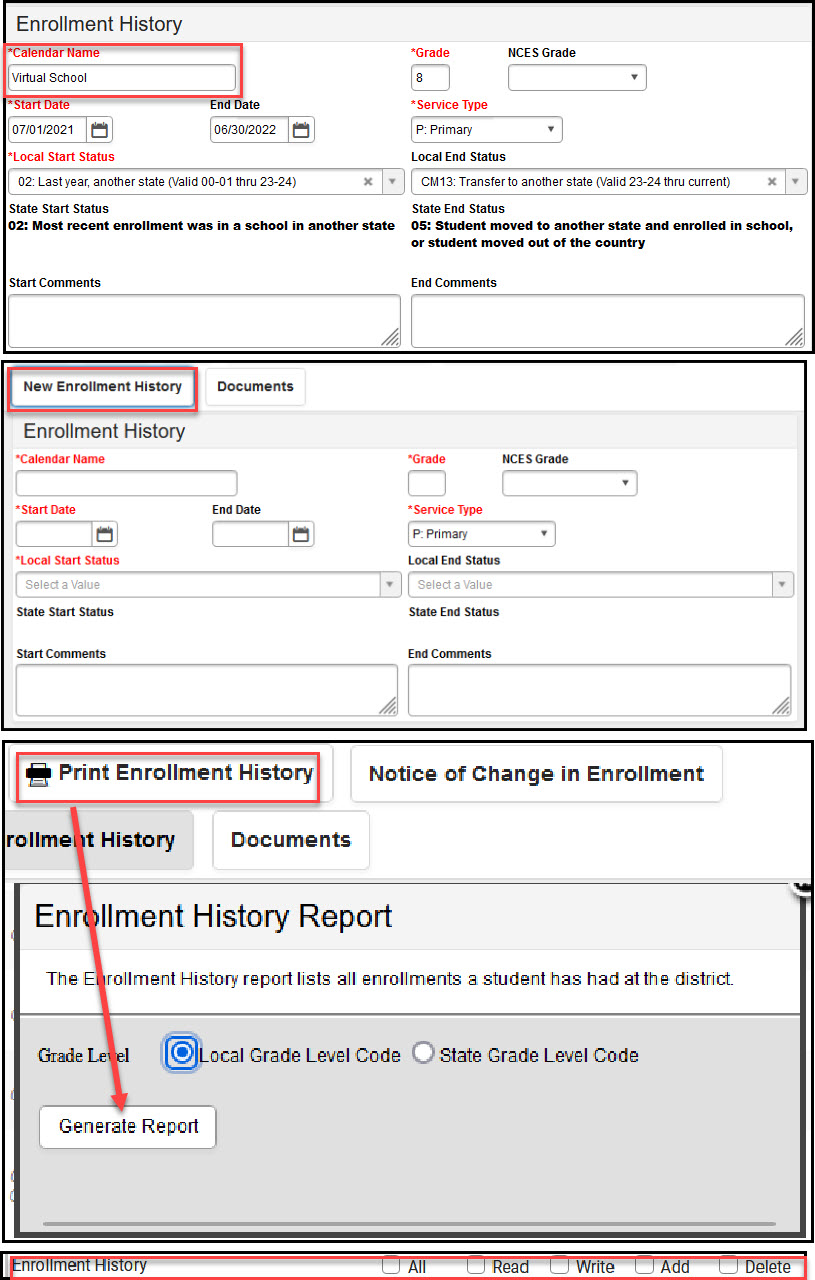Click Print Enrollment History

pyautogui.click(x=170, y=773)
